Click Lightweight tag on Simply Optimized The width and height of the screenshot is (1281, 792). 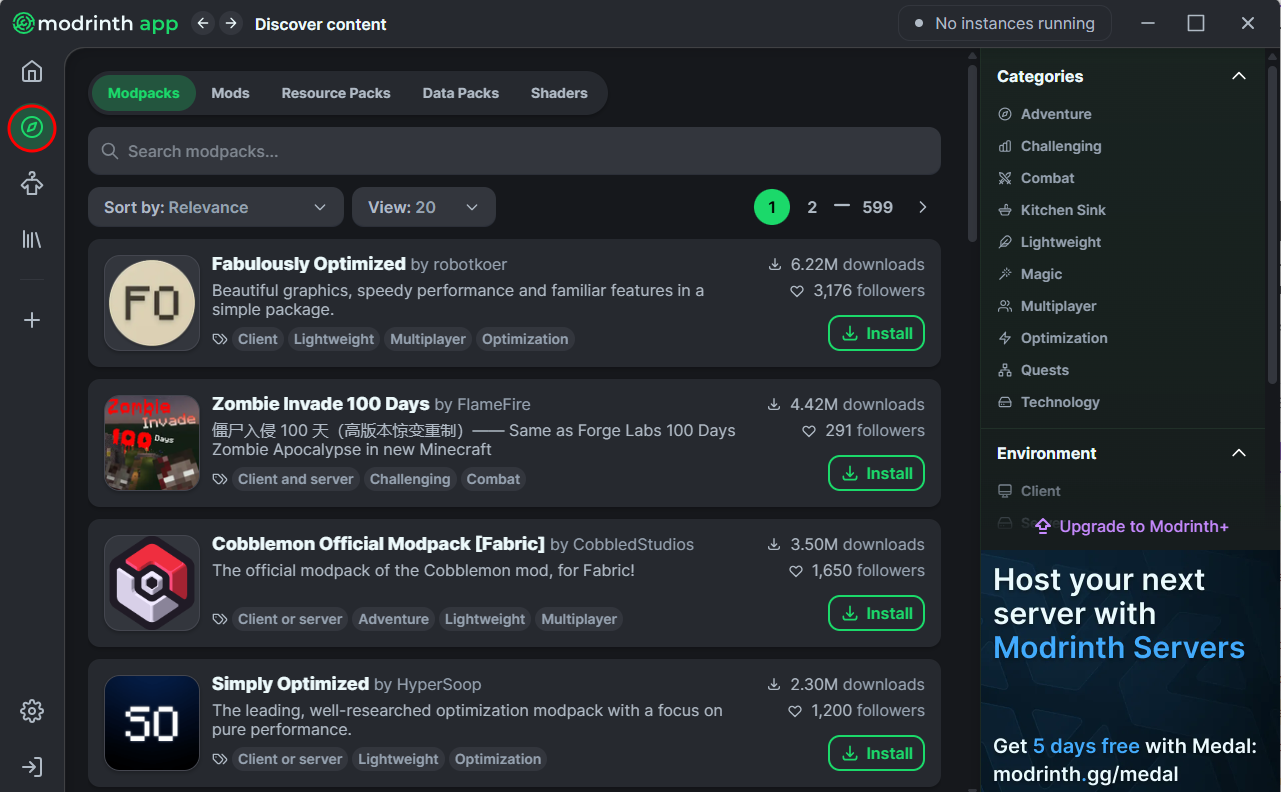pyautogui.click(x=398, y=759)
